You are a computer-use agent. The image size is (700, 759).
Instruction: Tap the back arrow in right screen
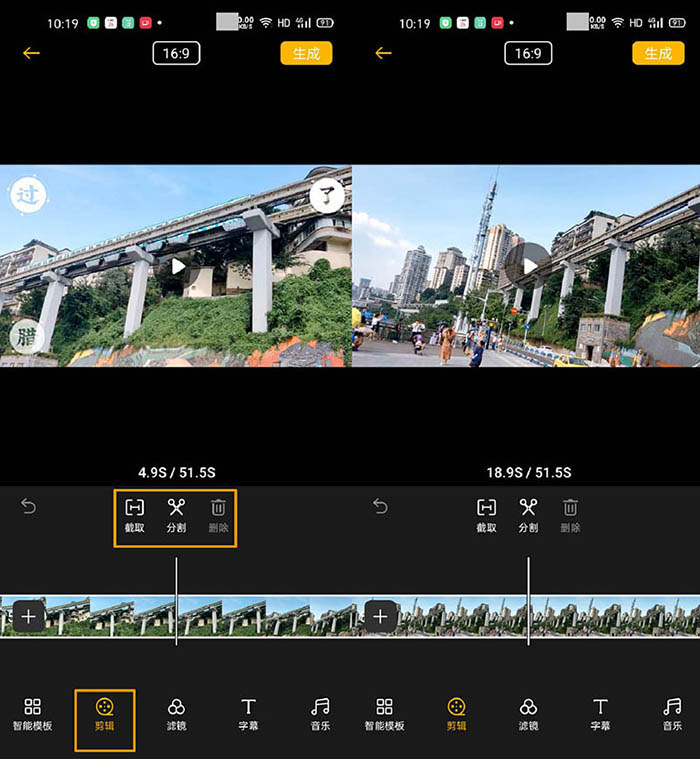point(383,53)
